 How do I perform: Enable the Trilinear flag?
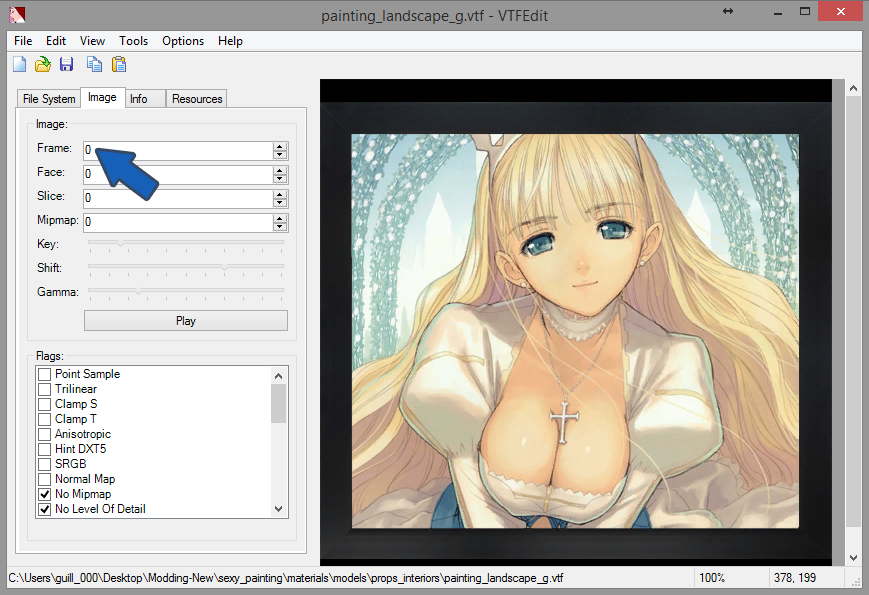point(44,389)
